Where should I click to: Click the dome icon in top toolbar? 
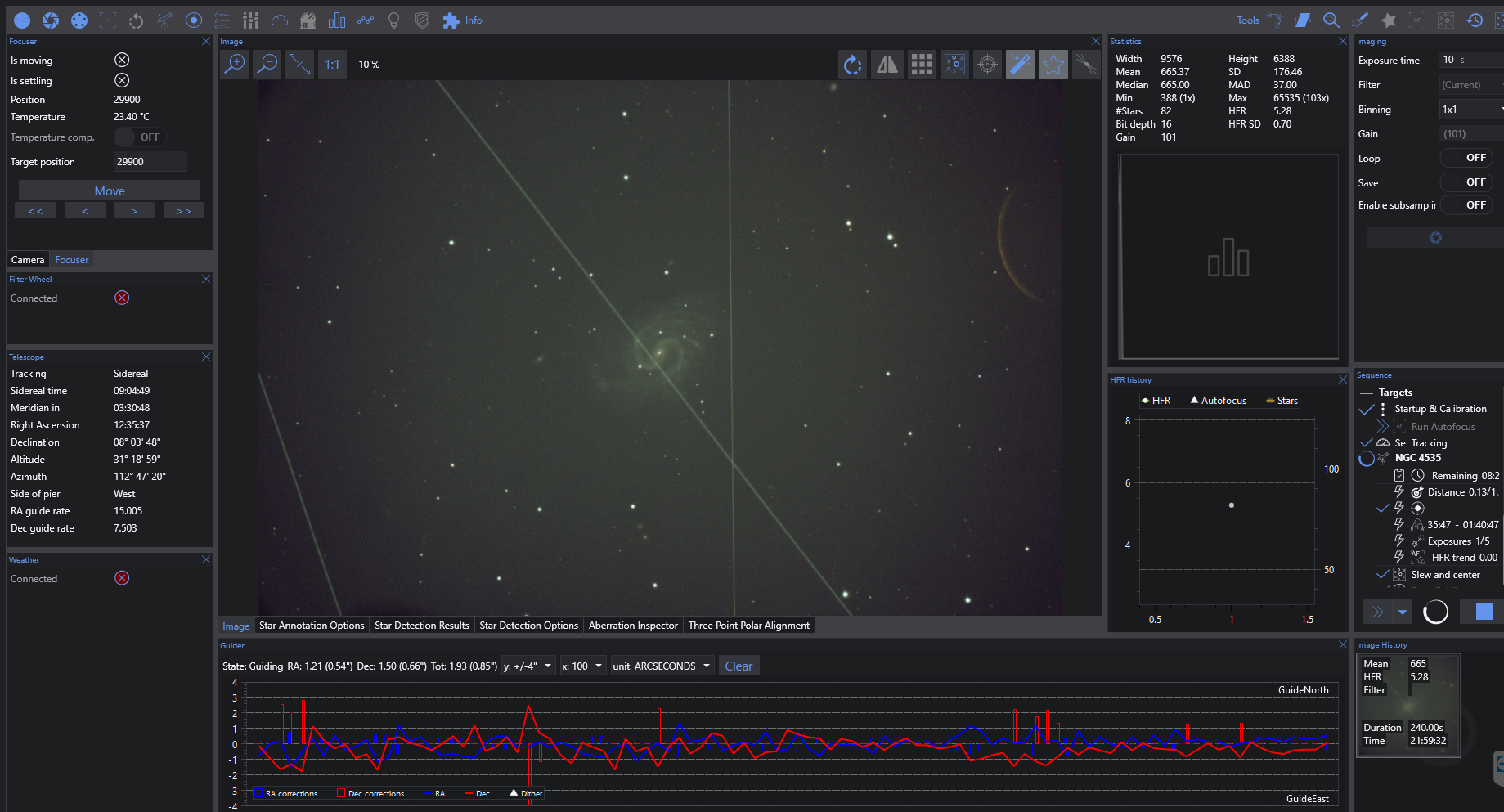[x=308, y=20]
